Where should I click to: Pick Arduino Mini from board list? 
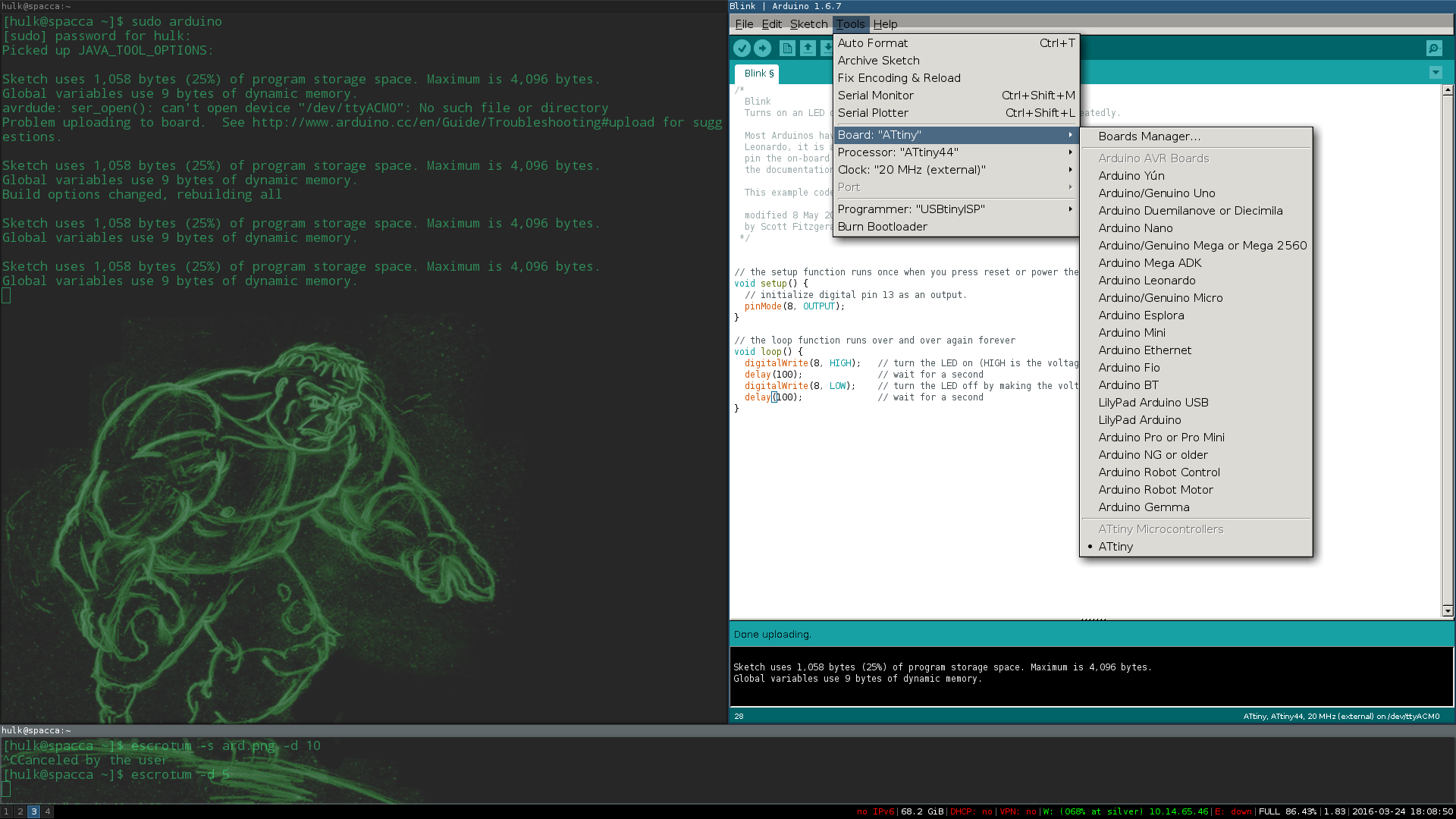point(1196,333)
